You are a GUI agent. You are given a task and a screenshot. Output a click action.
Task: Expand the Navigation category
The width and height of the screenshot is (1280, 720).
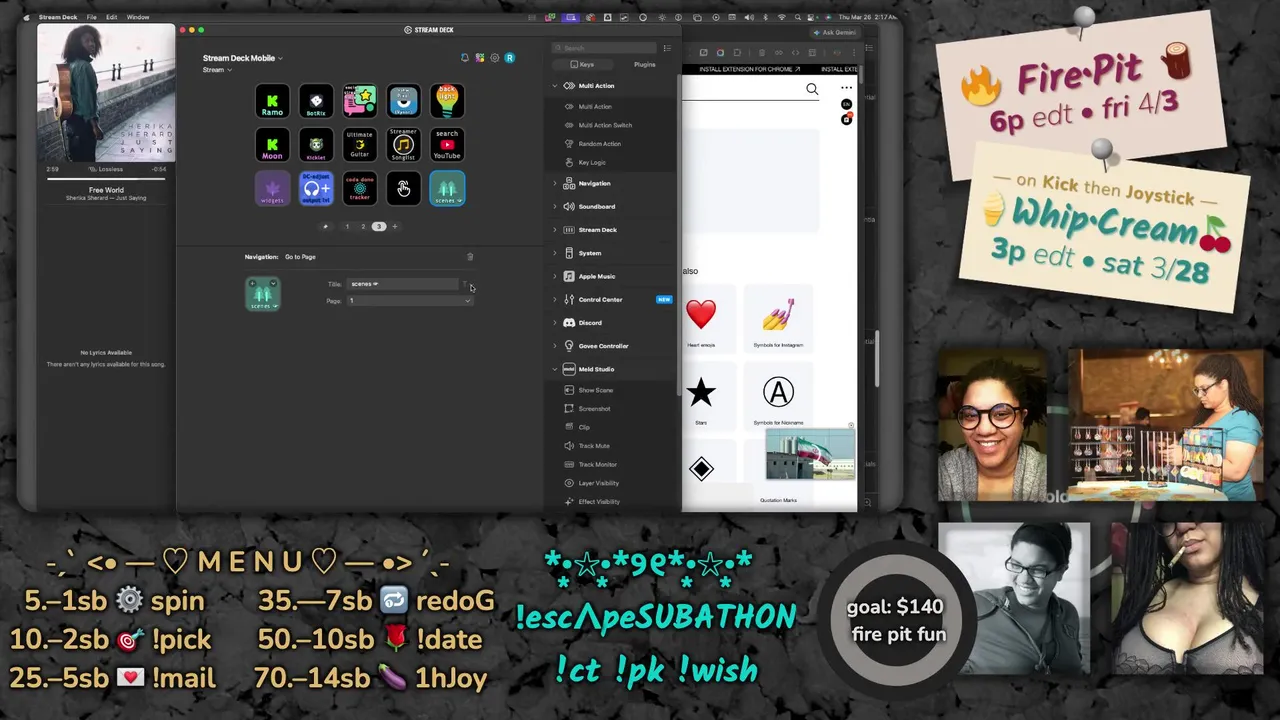(x=555, y=184)
